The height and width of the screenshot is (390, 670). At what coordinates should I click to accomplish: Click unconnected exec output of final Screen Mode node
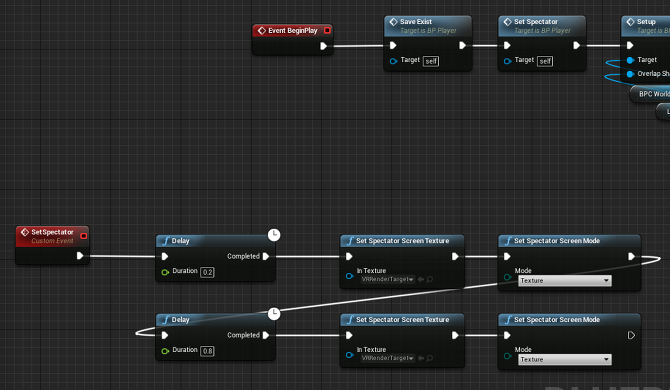[631, 335]
